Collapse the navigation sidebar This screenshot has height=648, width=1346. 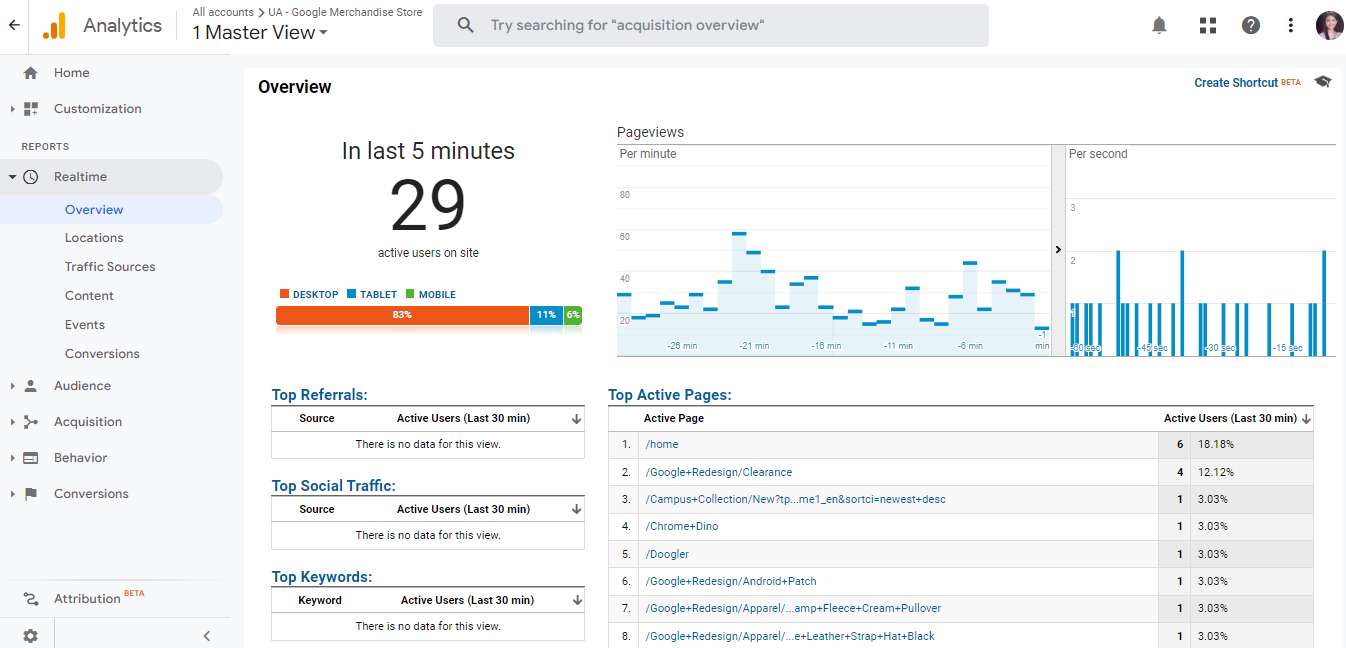coord(207,635)
